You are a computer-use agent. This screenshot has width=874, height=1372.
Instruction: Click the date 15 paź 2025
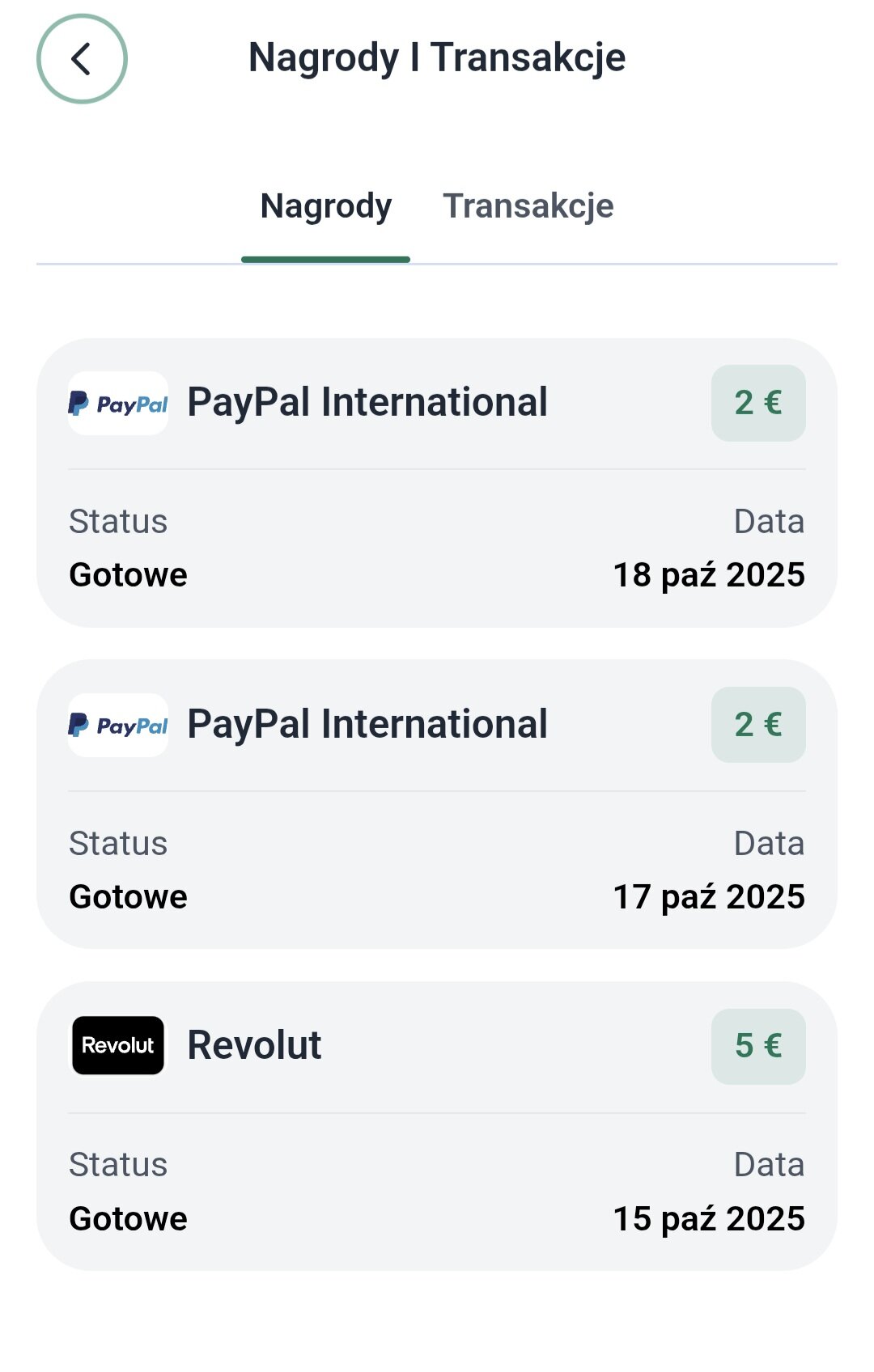[708, 1219]
